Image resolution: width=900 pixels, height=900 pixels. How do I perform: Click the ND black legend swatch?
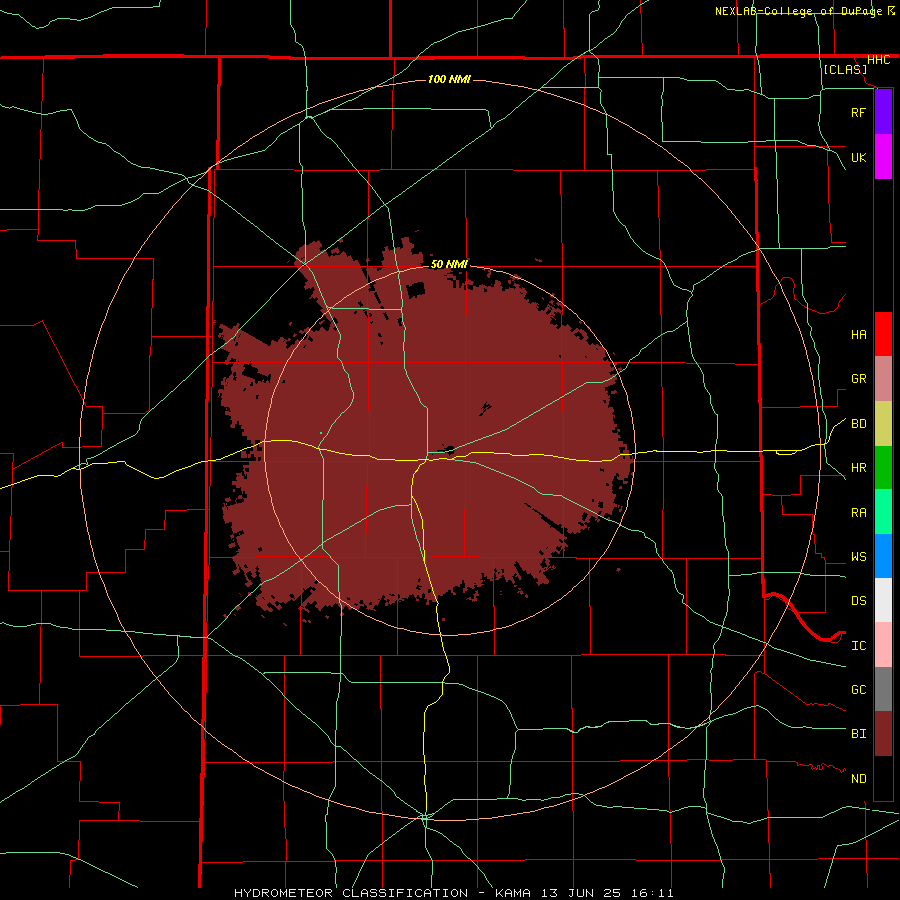(883, 778)
